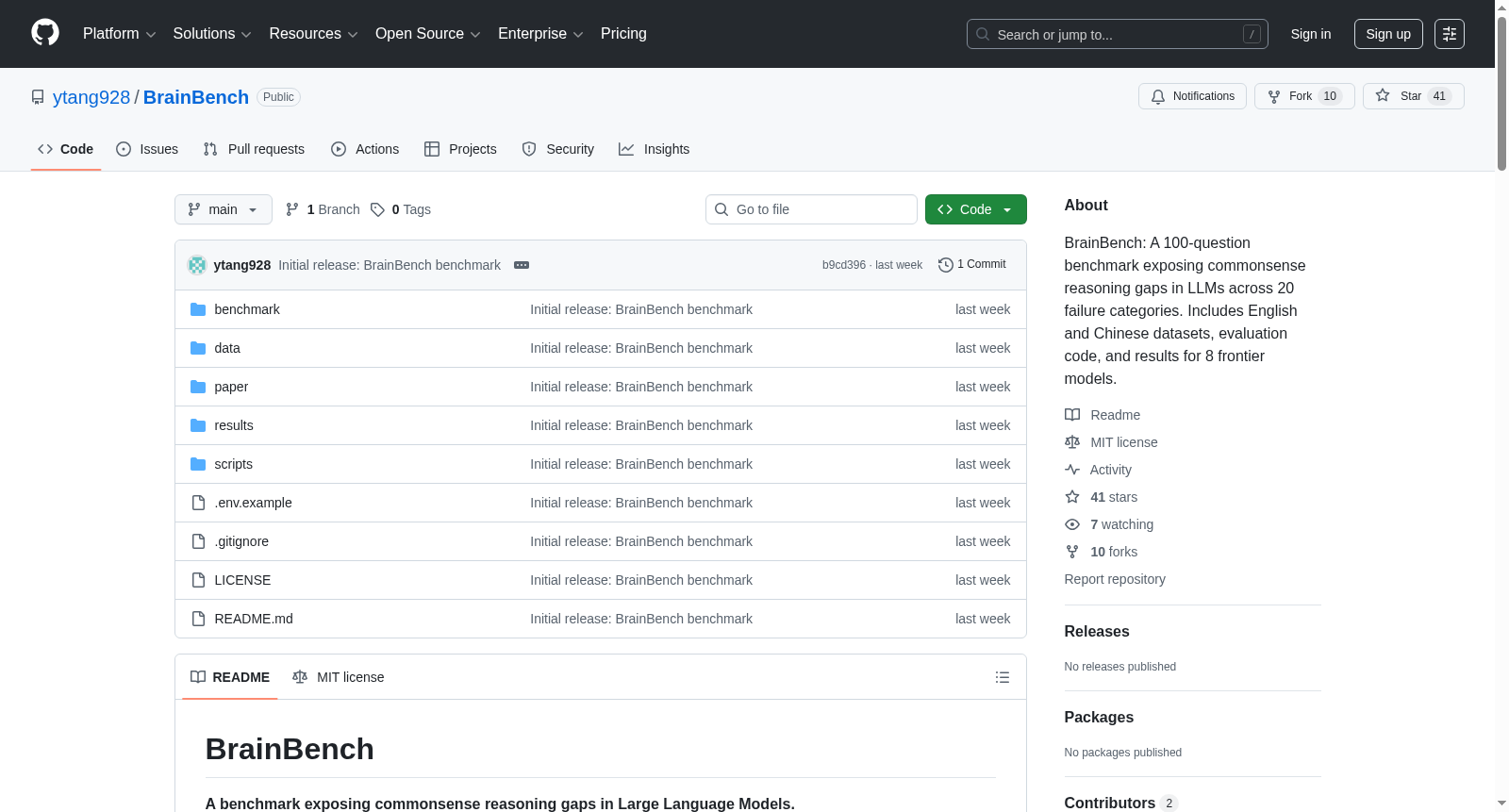Expand the Open Source menu

pyautogui.click(x=428, y=34)
